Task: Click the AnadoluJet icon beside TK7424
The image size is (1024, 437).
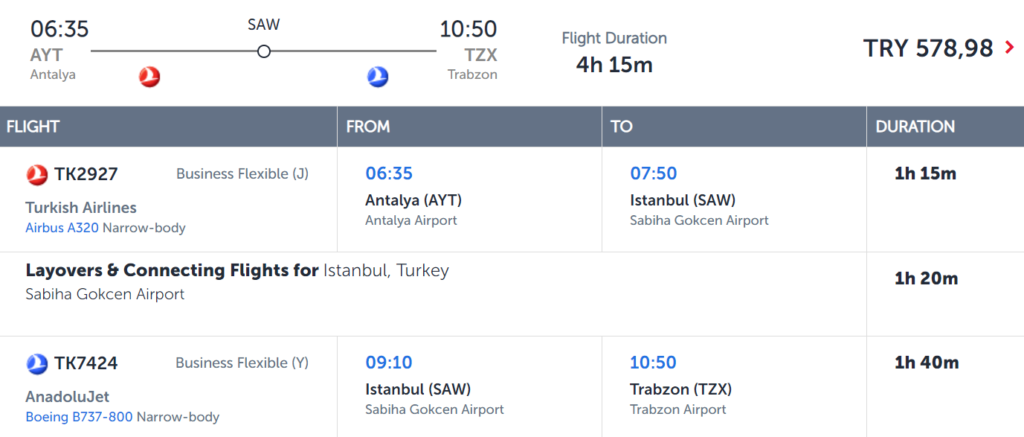Action: (x=37, y=363)
